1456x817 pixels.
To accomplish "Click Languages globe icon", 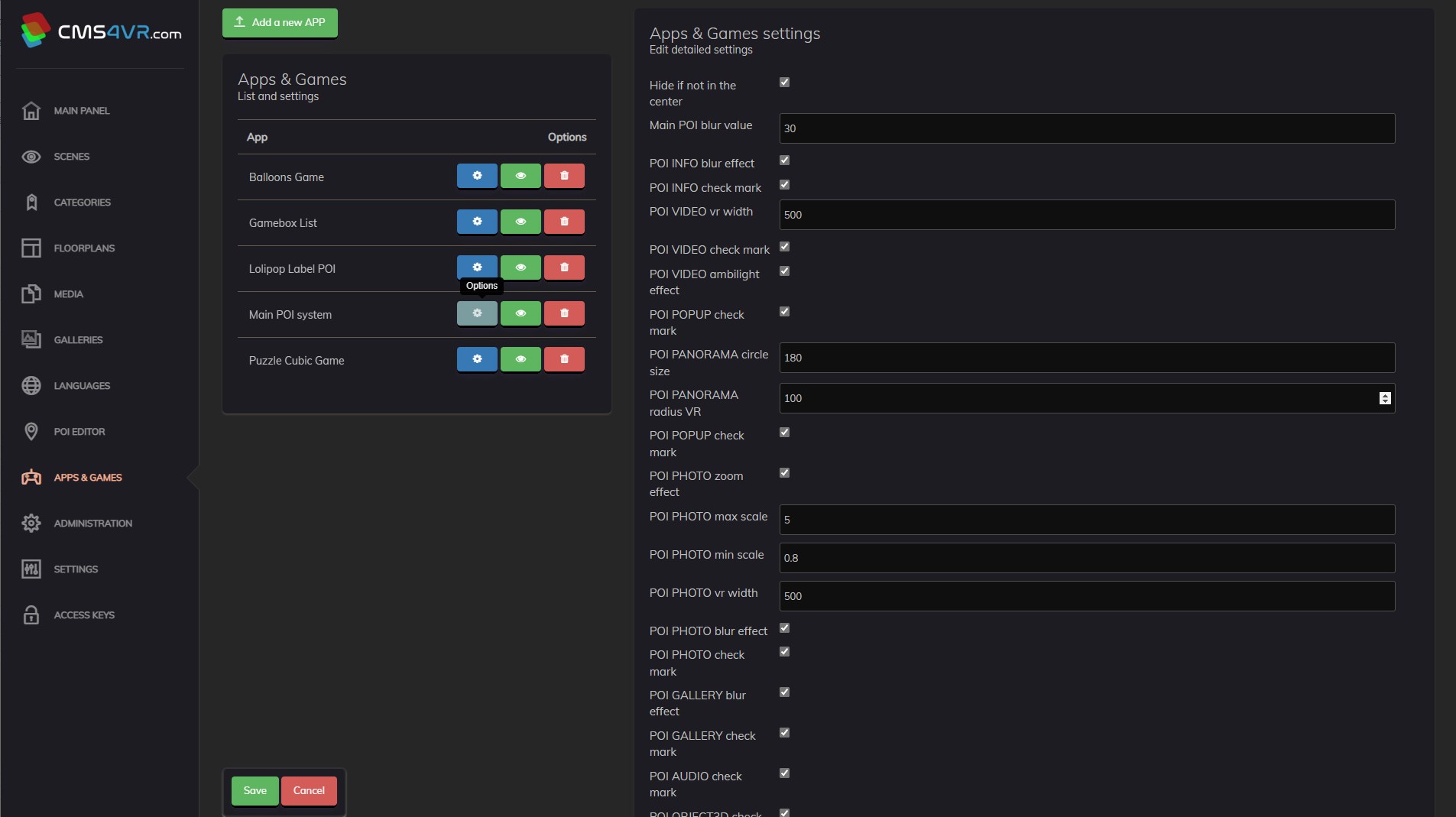I will [x=31, y=386].
